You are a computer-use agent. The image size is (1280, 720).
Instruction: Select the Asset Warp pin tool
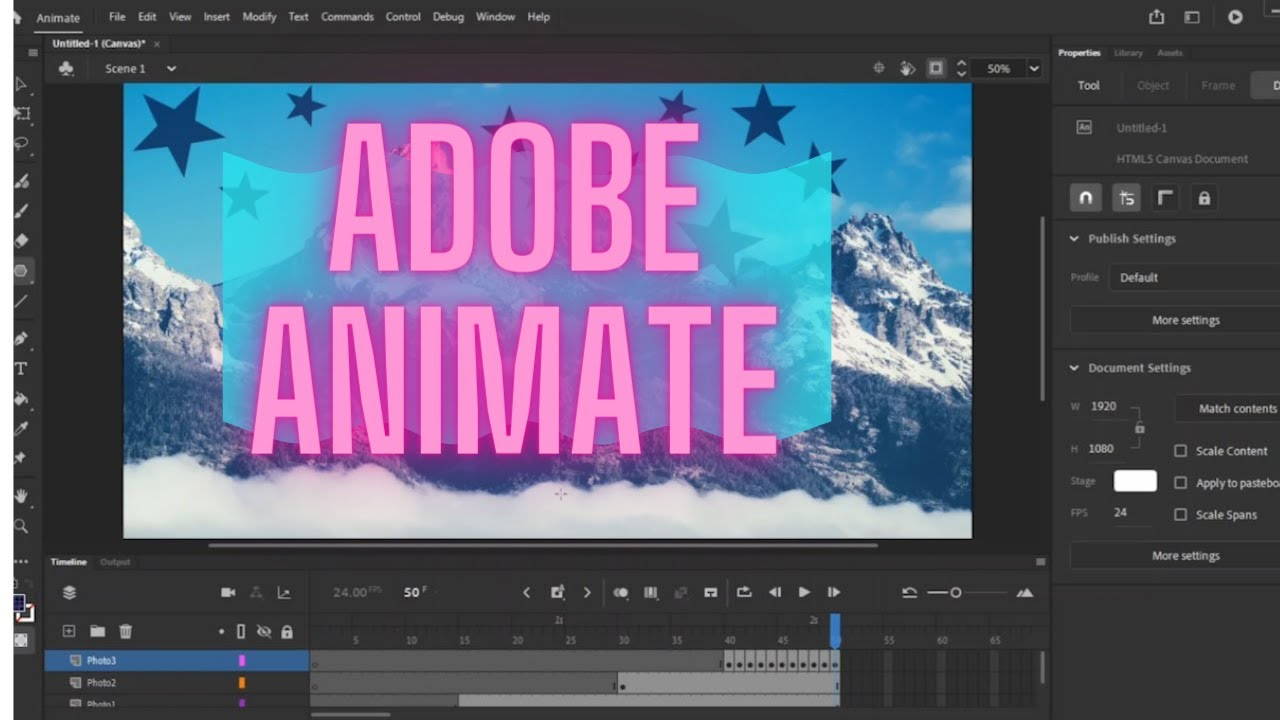pos(21,457)
